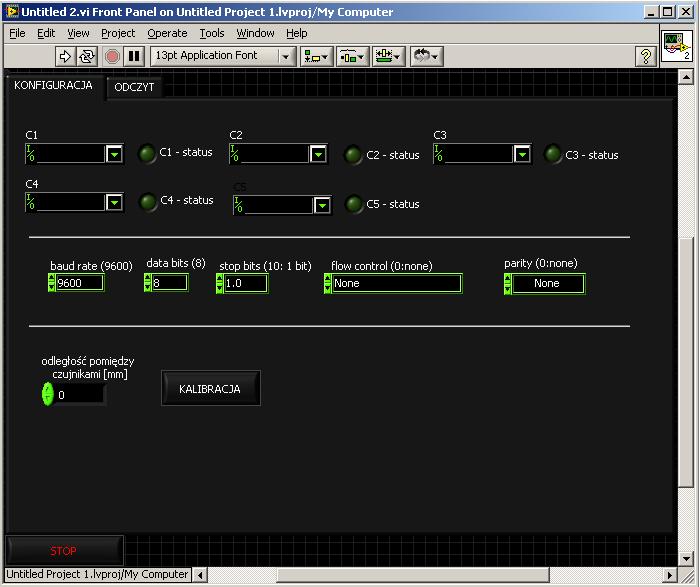Click the KALIBRACJA button
This screenshot has width=700, height=587.
click(211, 388)
